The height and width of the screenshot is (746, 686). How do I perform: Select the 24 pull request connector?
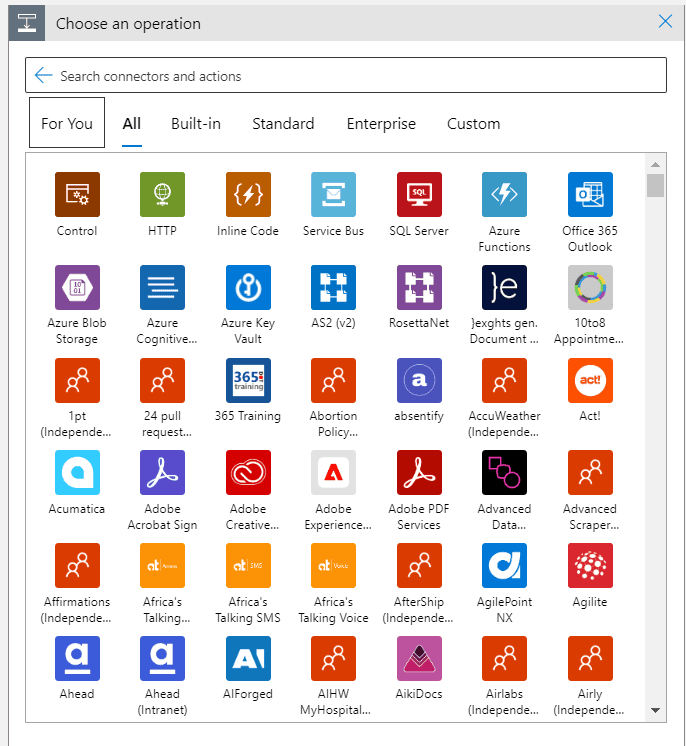(x=162, y=380)
